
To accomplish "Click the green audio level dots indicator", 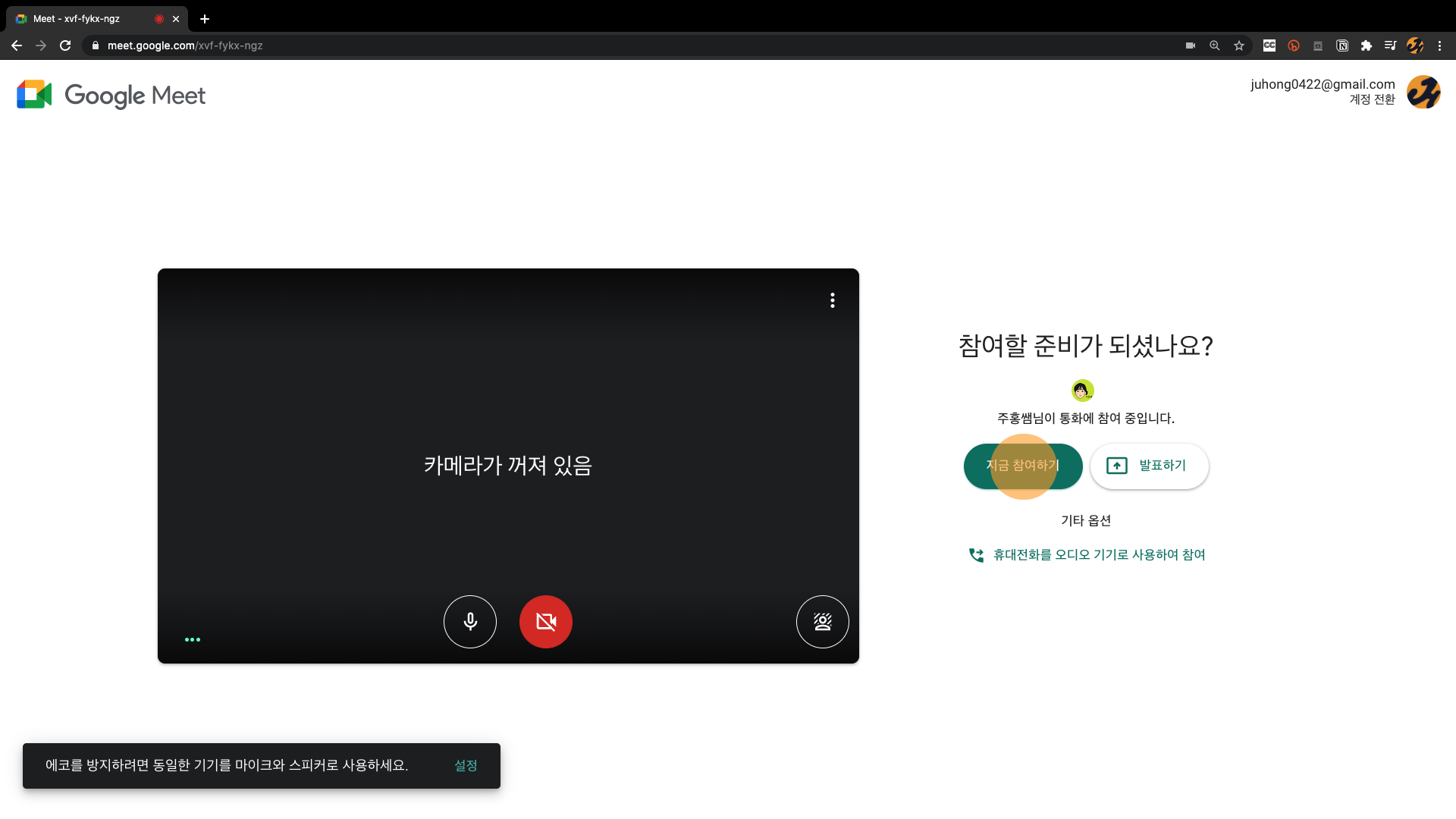I will tap(193, 639).
